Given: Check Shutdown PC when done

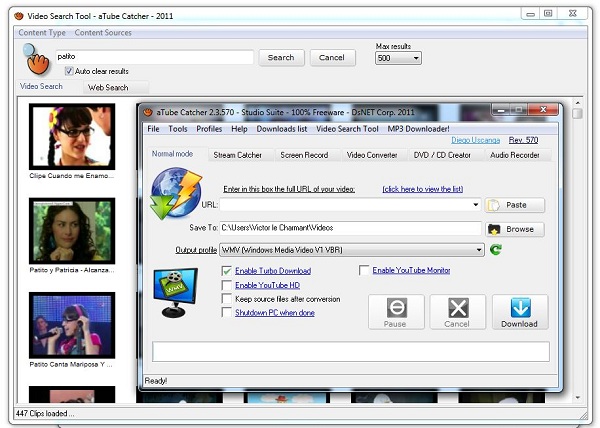Looking at the screenshot, I should 227,313.
